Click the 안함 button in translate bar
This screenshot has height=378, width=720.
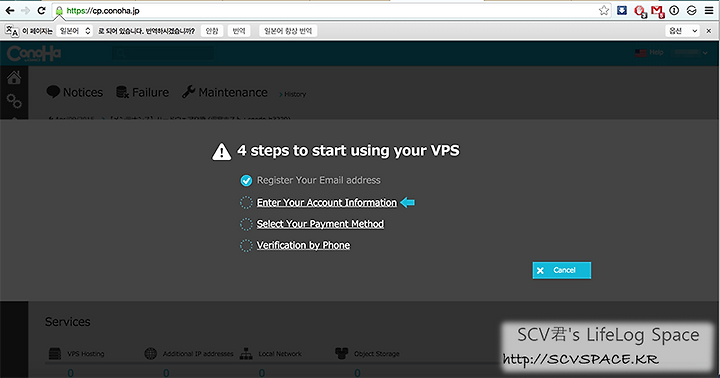click(x=212, y=31)
